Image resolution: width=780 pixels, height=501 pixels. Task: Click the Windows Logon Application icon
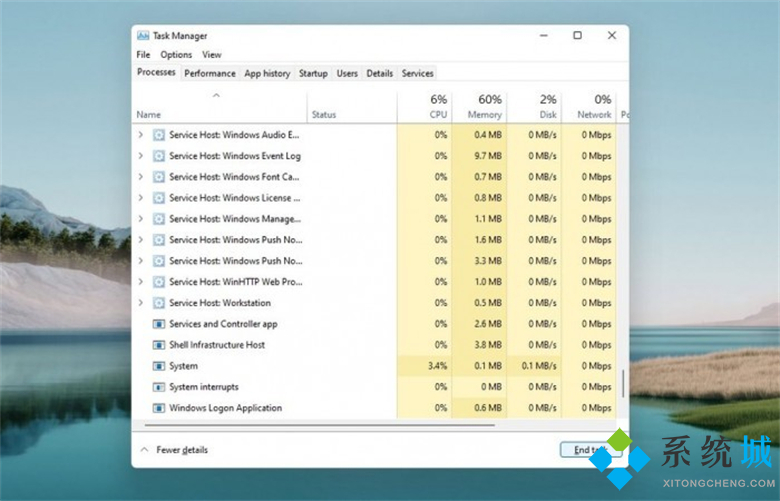159,408
